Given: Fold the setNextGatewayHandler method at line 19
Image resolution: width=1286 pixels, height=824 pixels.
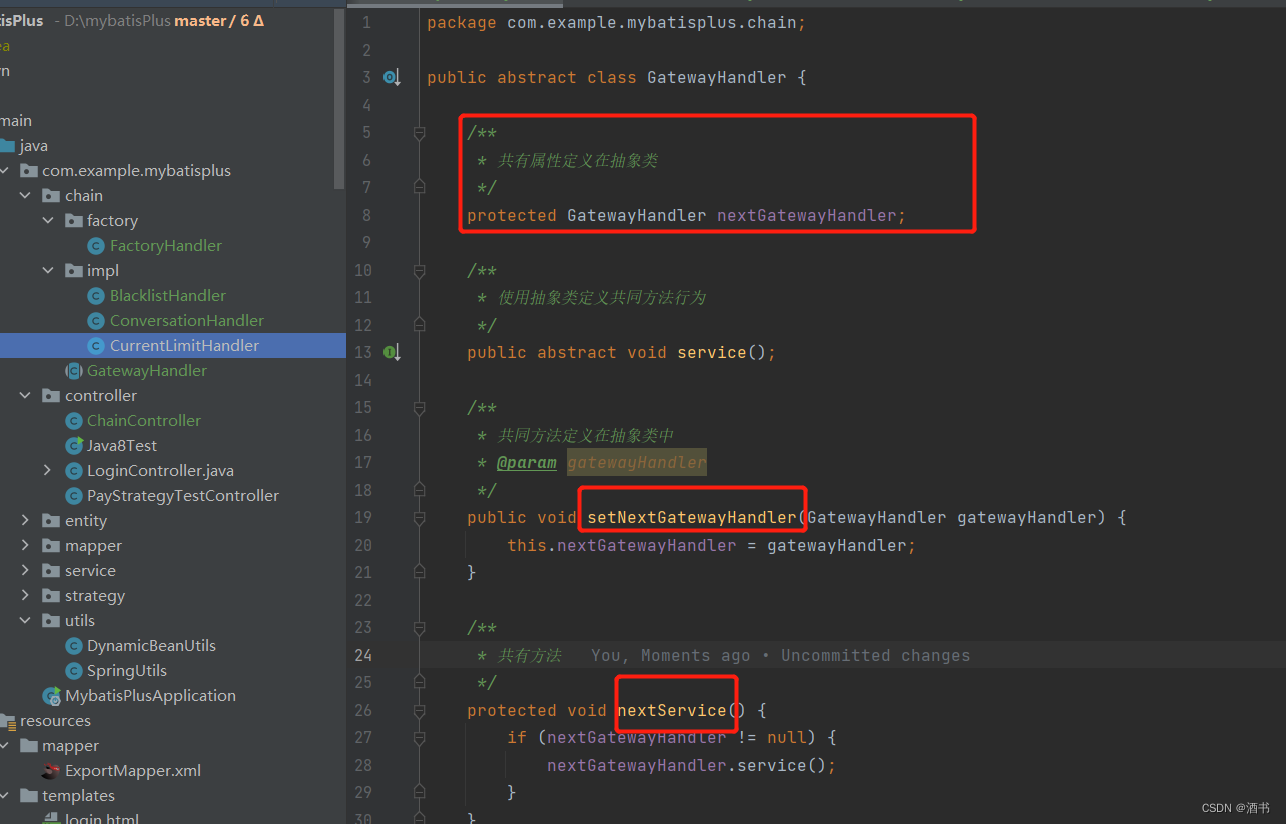Looking at the screenshot, I should click(x=420, y=517).
